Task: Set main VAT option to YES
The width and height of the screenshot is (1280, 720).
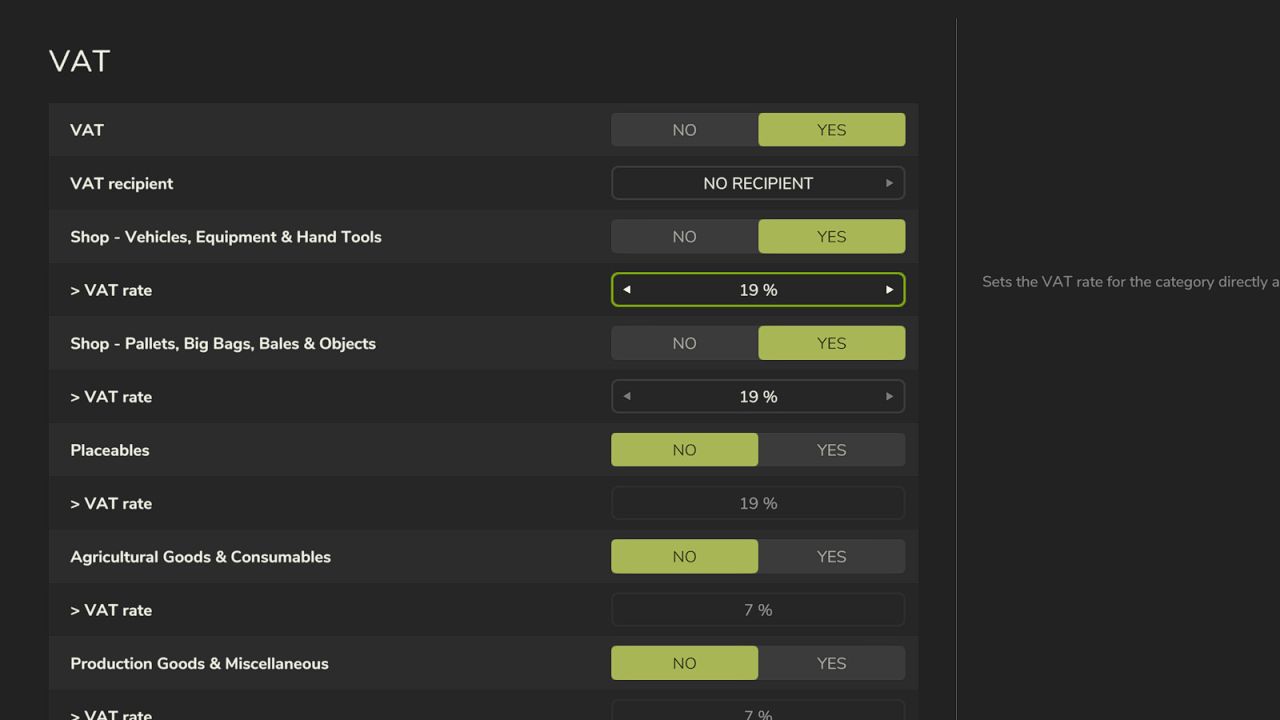Action: pyautogui.click(x=832, y=130)
